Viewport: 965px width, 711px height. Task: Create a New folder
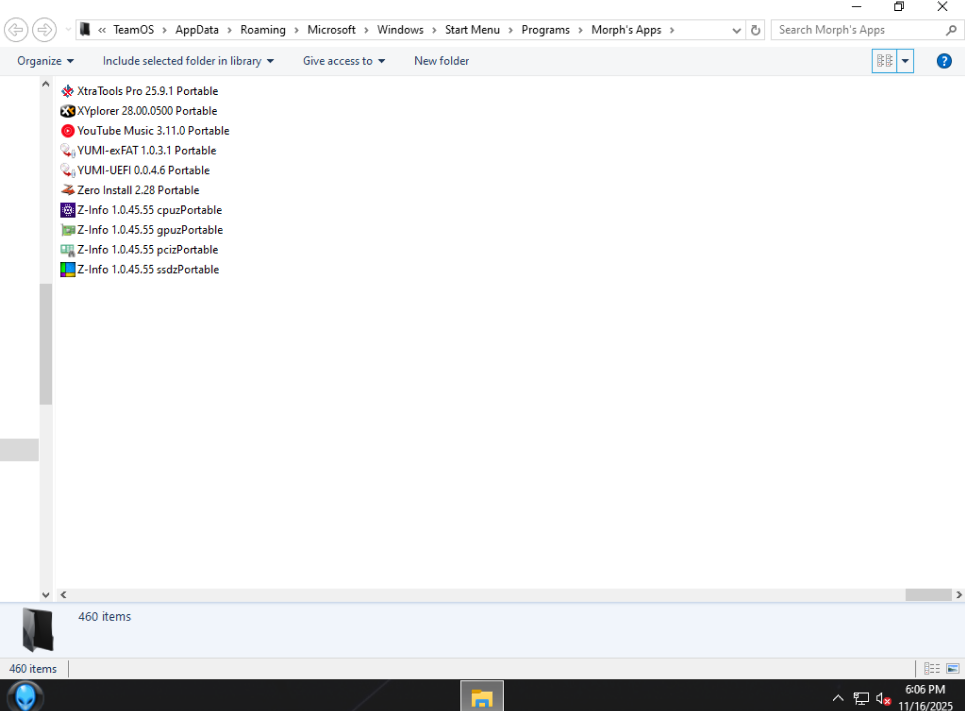[x=441, y=61]
